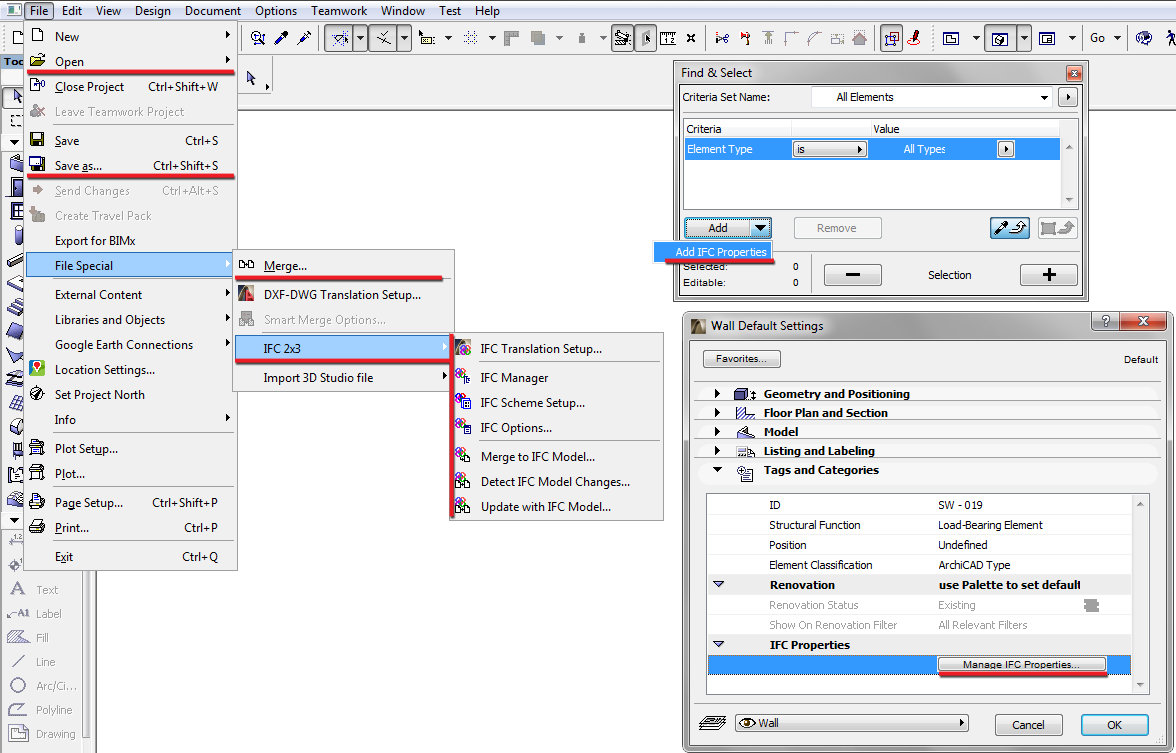Image resolution: width=1176 pixels, height=753 pixels.
Task: Expand the Listing and Labeling panel
Action: [717, 451]
